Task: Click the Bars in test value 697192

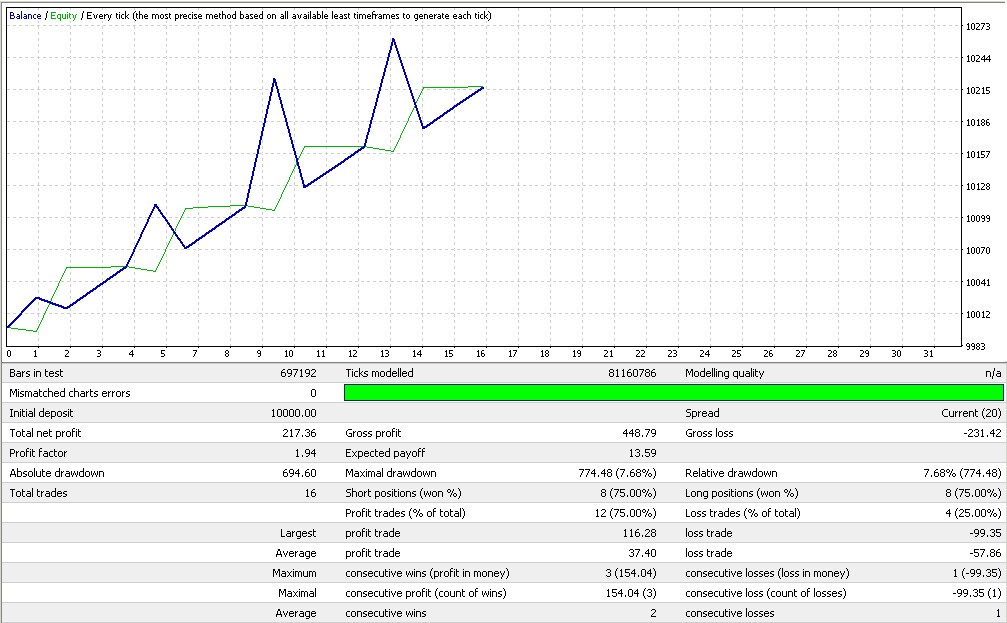Action: click(x=298, y=373)
